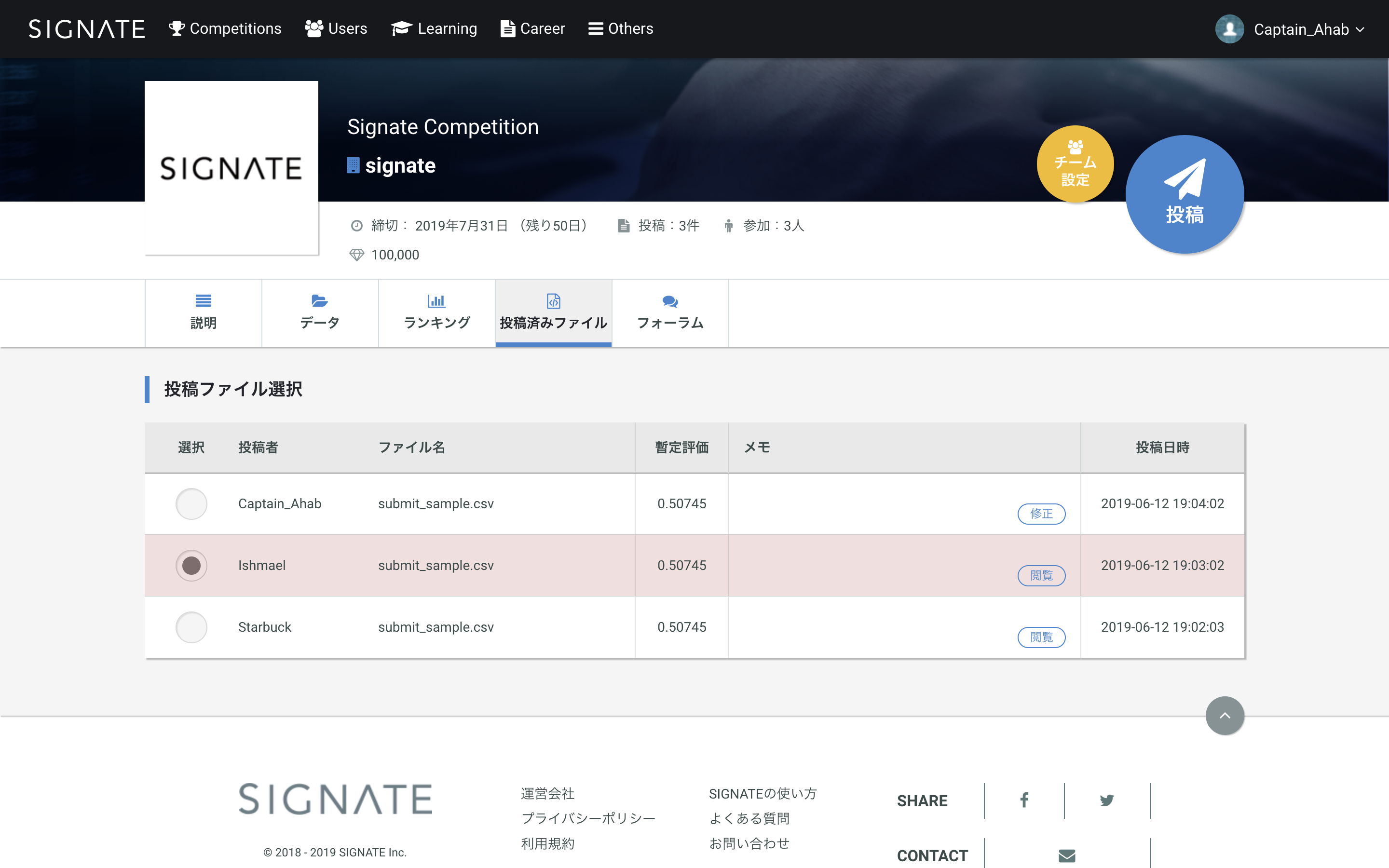The width and height of the screenshot is (1389, 868).
Task: Open the プライバシーポリシー footer link
Action: point(588,818)
